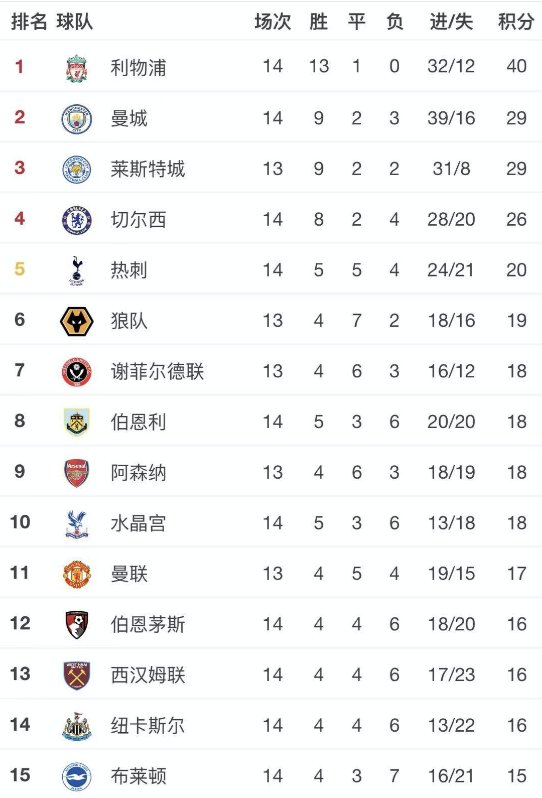Click the Manchester City club crest

pyautogui.click(x=76, y=119)
